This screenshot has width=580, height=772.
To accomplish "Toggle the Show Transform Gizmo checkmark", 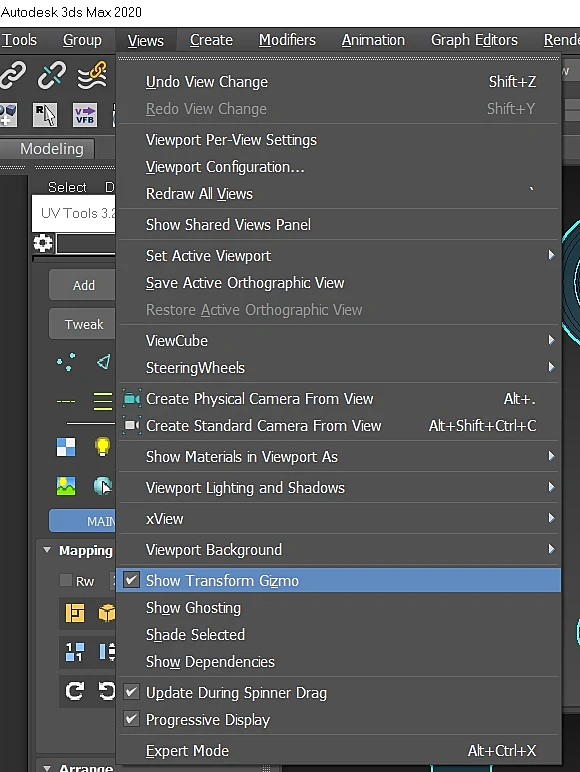I will [131, 580].
